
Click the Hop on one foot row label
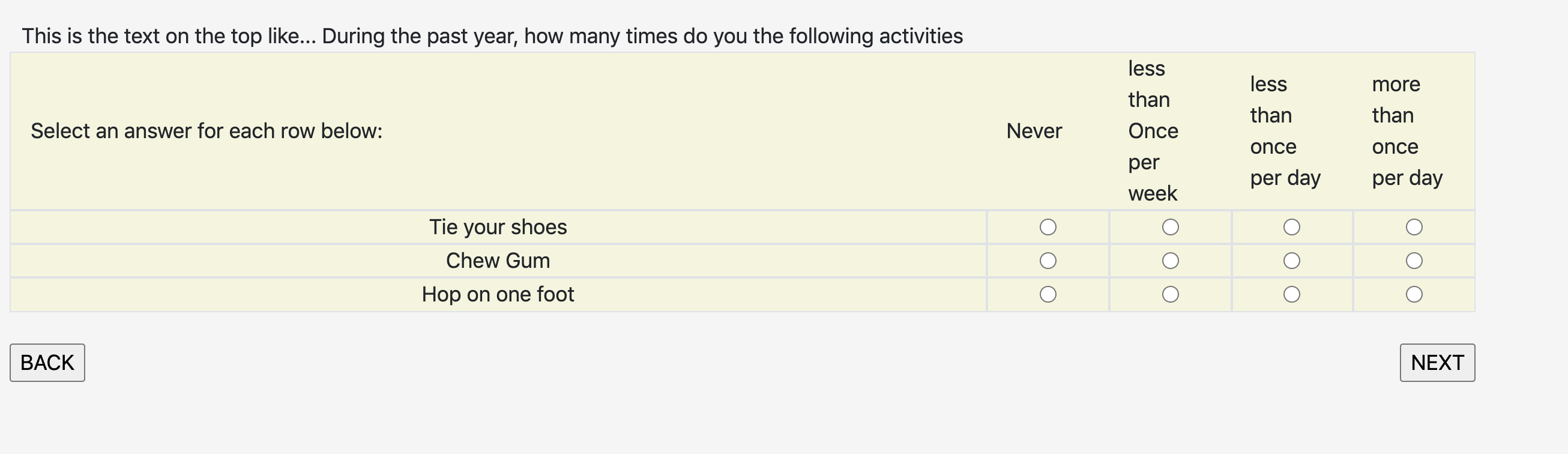(x=498, y=294)
